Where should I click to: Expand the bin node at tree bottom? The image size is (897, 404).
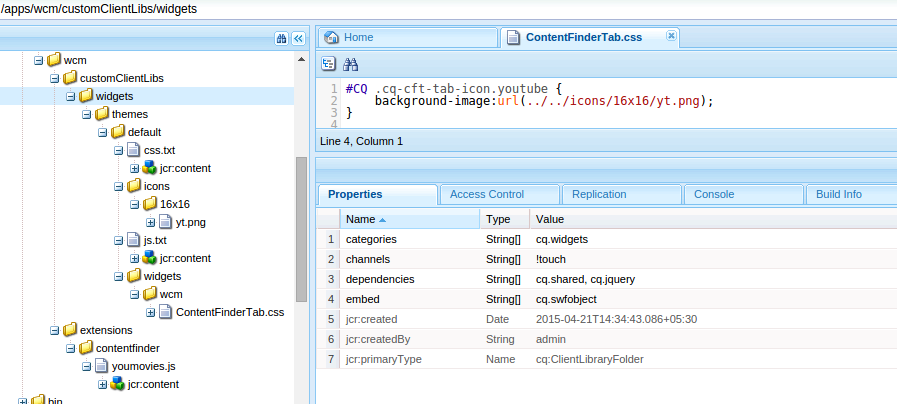[x=23, y=401]
